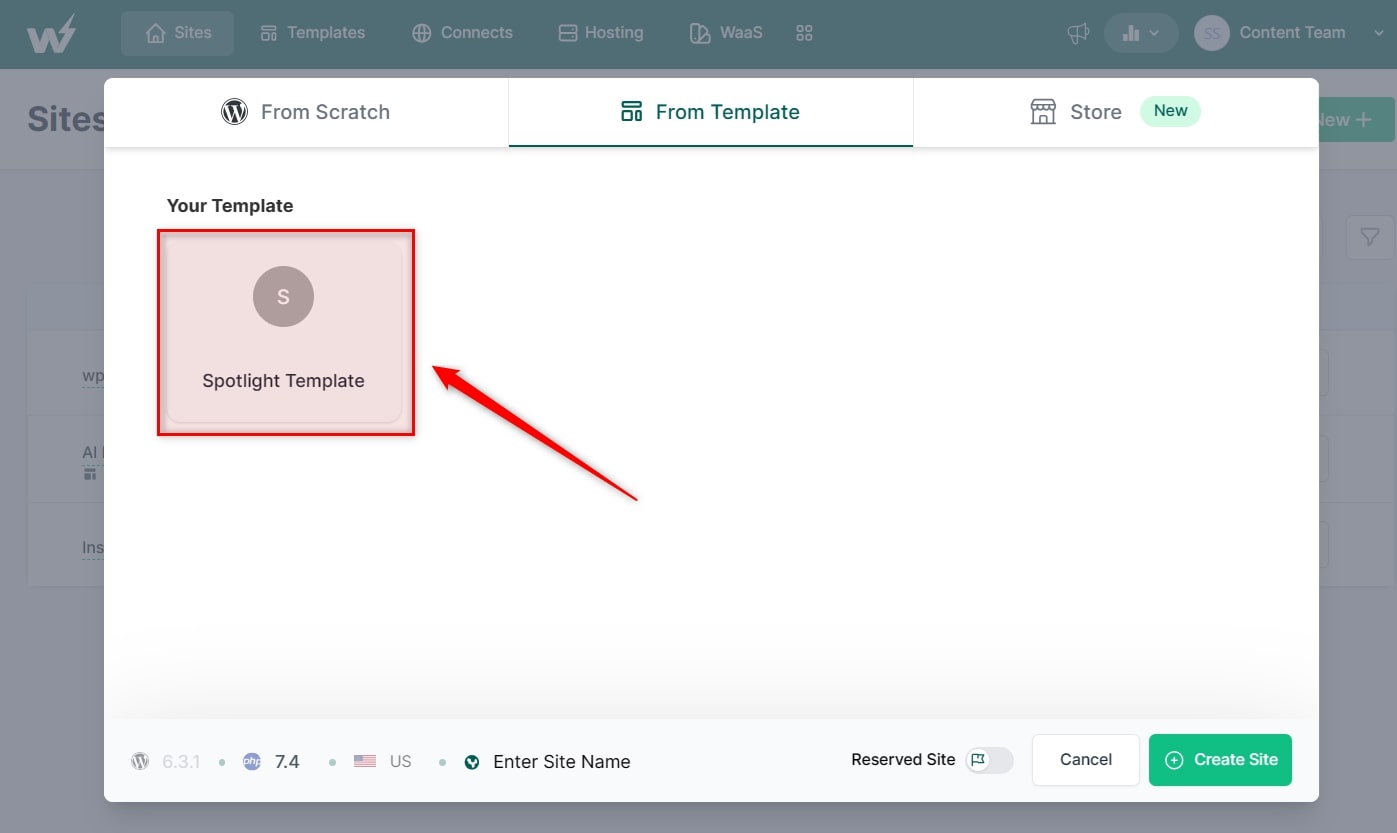Image resolution: width=1397 pixels, height=833 pixels.
Task: Select the Spotlight Template card
Action: click(284, 332)
